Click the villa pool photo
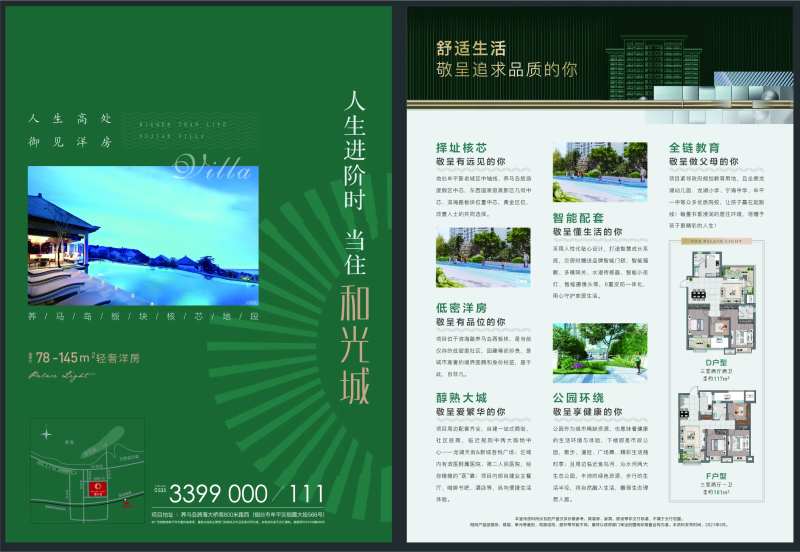This screenshot has width=800, height=552. tap(143, 236)
